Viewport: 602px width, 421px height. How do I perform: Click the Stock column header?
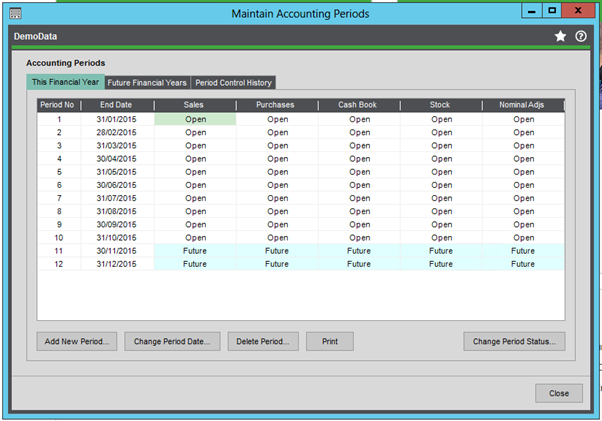(440, 105)
